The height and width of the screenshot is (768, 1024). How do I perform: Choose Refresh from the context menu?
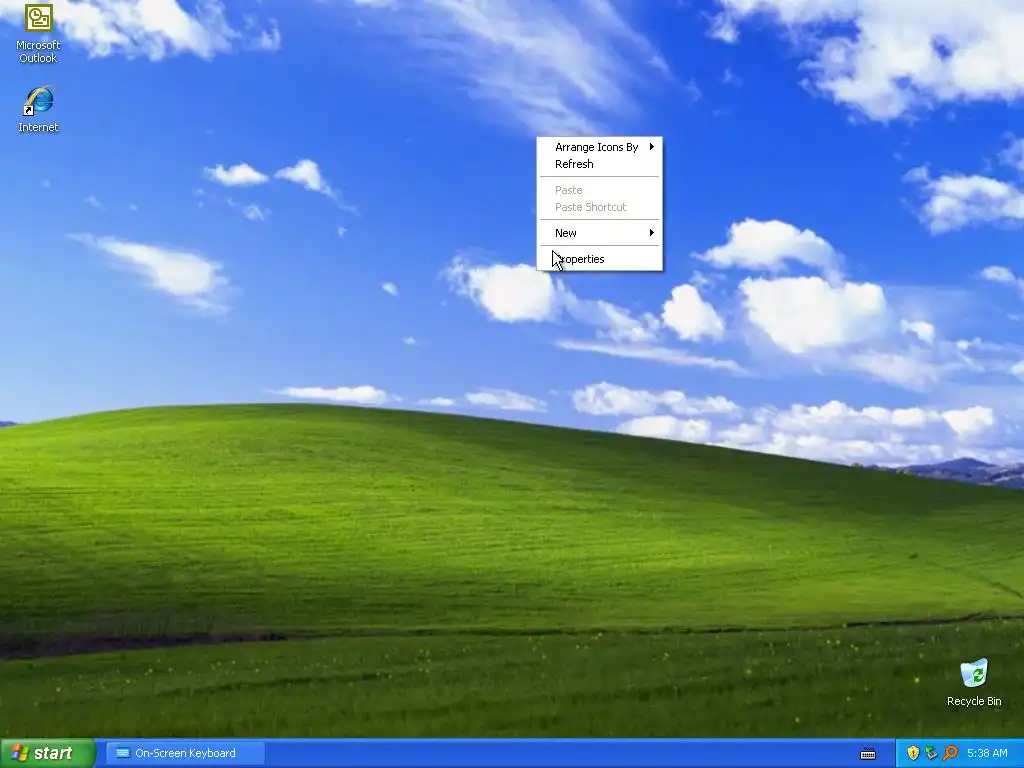(x=600, y=164)
